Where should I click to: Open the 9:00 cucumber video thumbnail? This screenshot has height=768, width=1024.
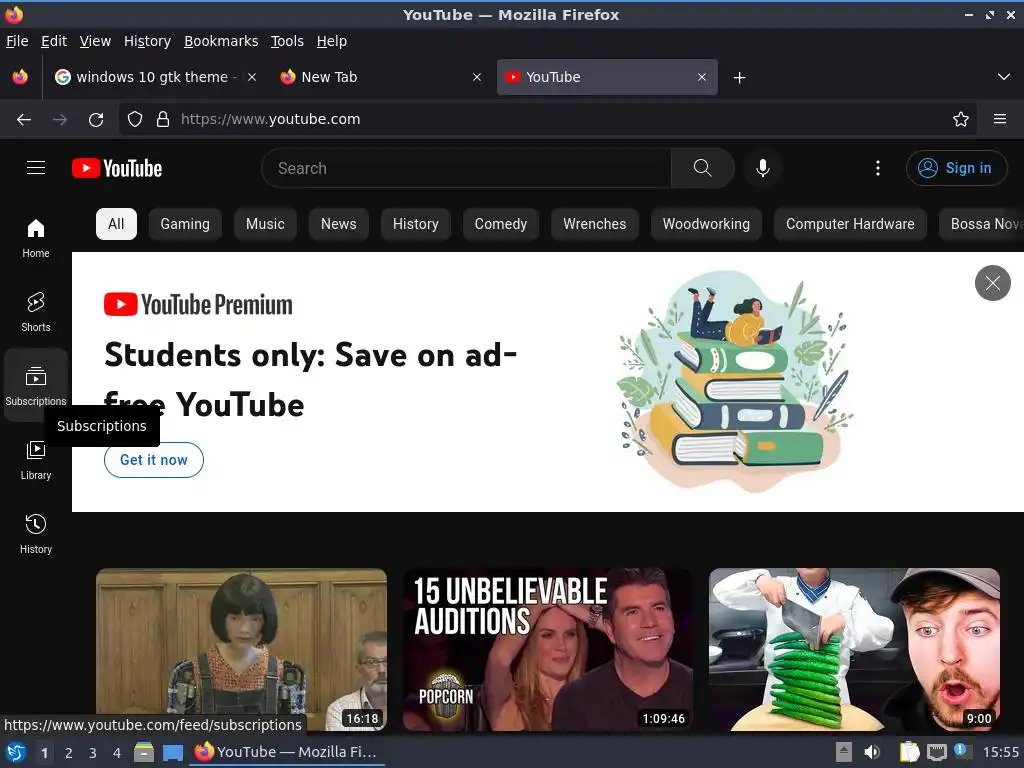854,649
